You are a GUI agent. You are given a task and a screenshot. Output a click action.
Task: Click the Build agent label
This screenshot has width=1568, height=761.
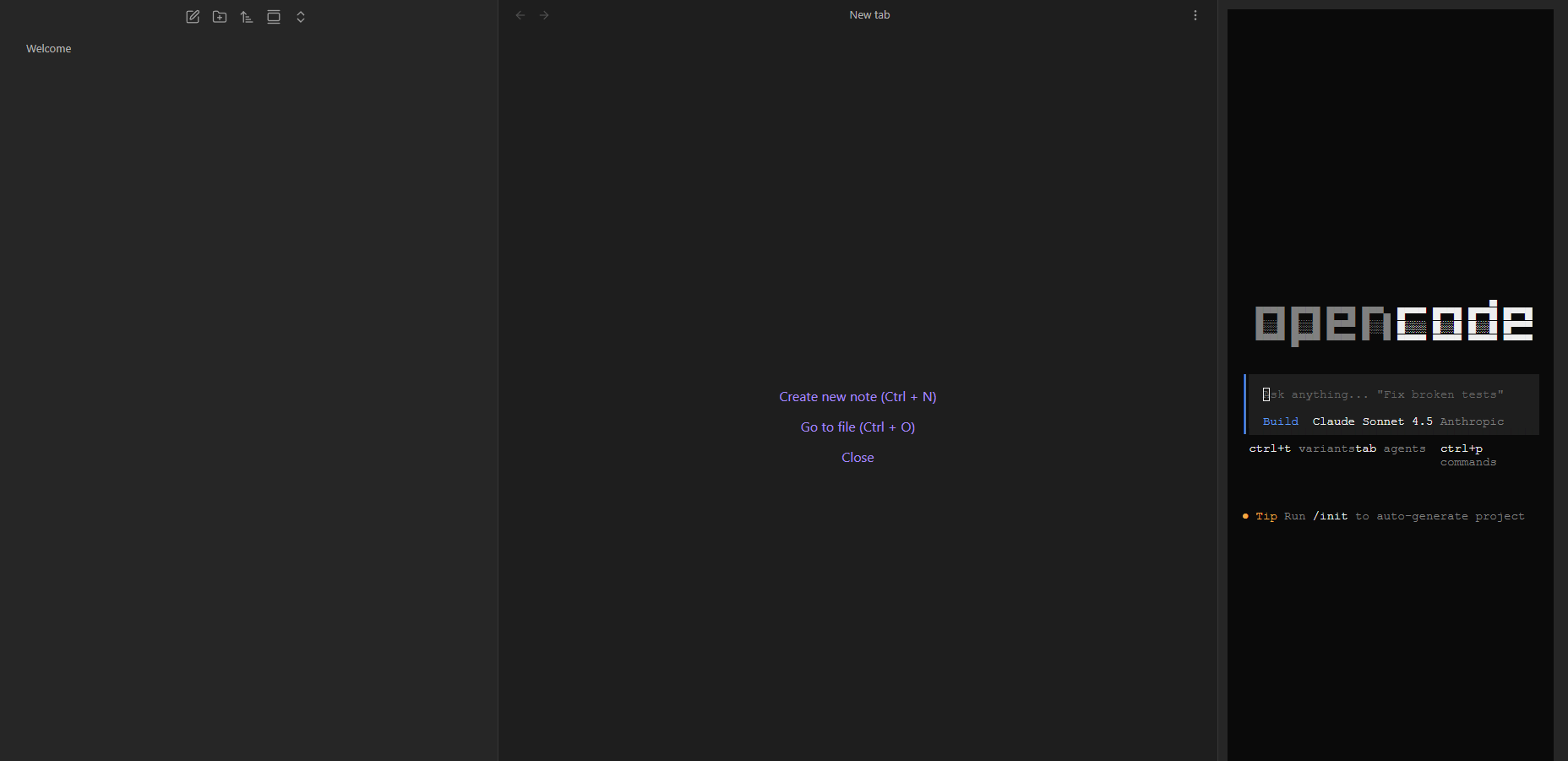pyautogui.click(x=1280, y=421)
